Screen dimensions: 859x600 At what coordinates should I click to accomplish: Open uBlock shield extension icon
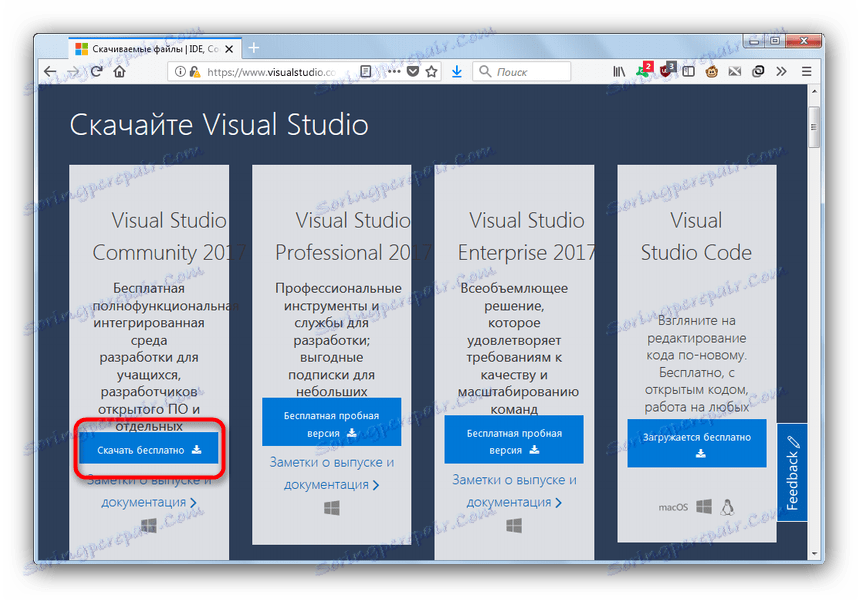point(667,70)
